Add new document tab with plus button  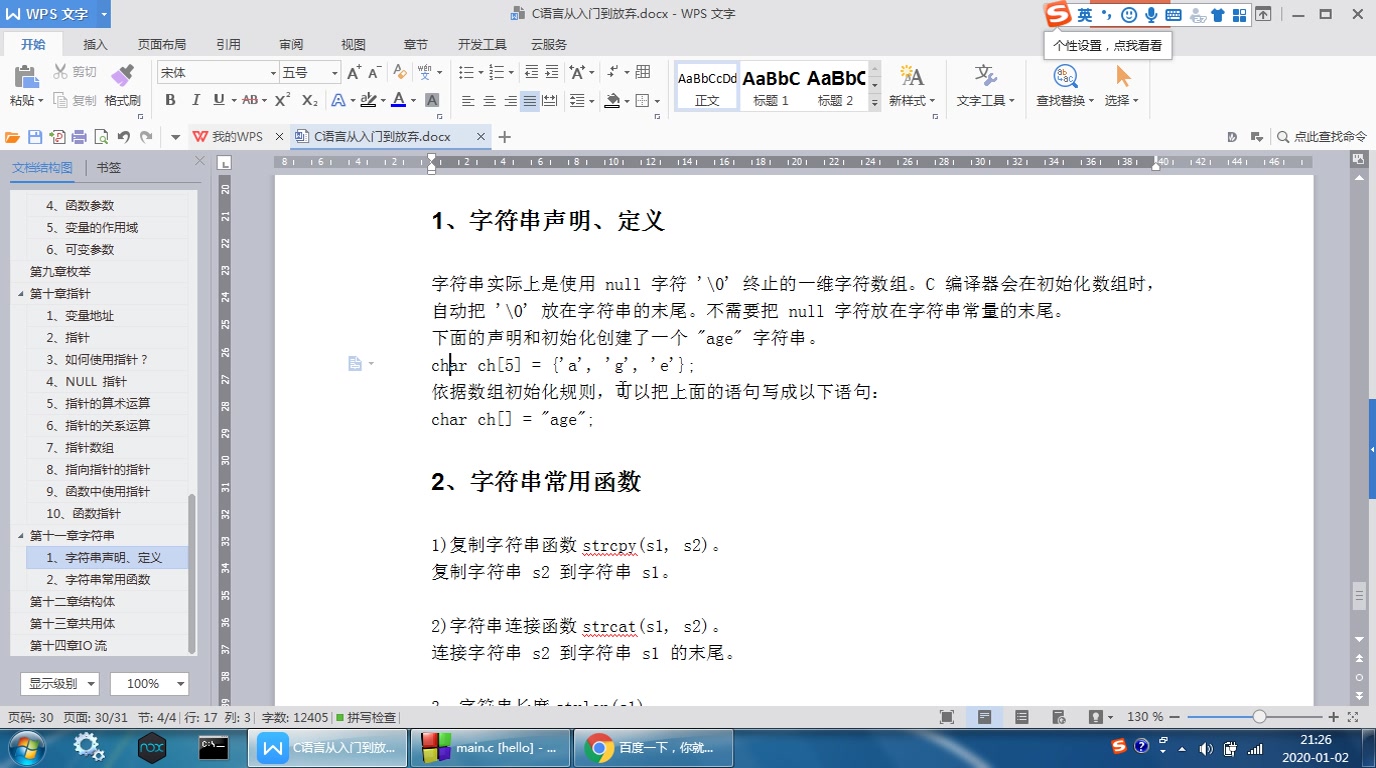pos(505,137)
